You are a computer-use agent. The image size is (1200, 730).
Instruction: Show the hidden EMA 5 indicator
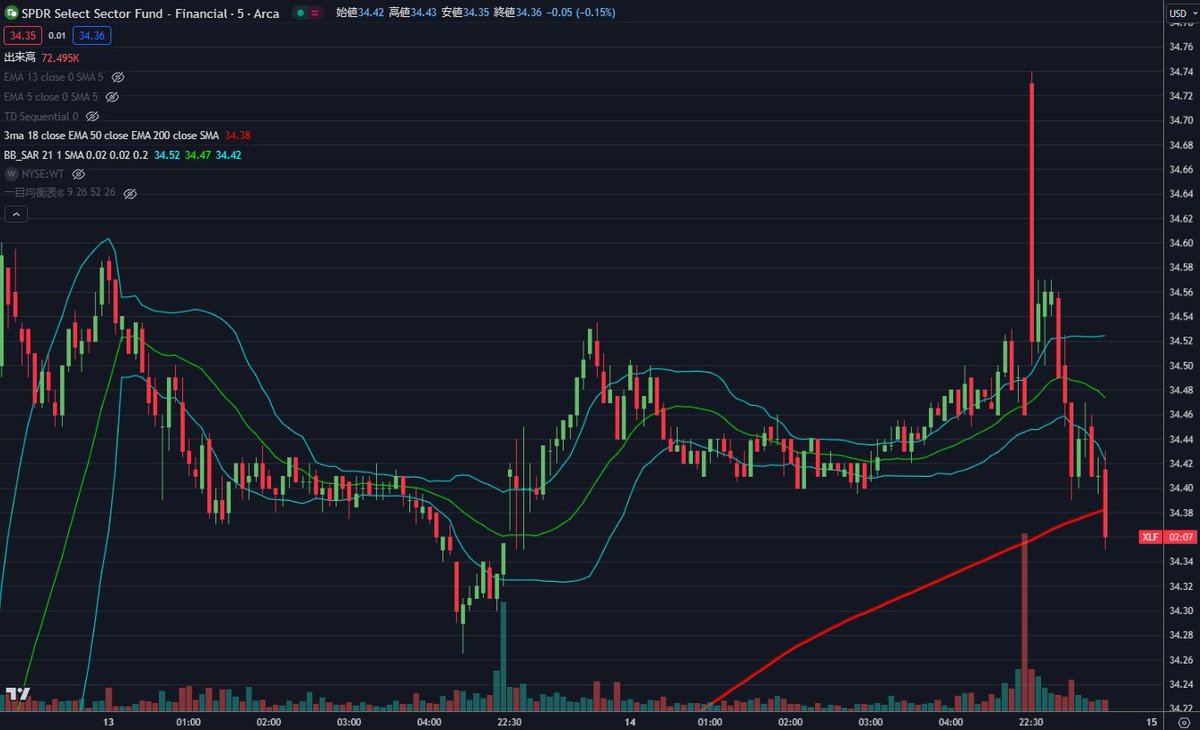pos(112,97)
